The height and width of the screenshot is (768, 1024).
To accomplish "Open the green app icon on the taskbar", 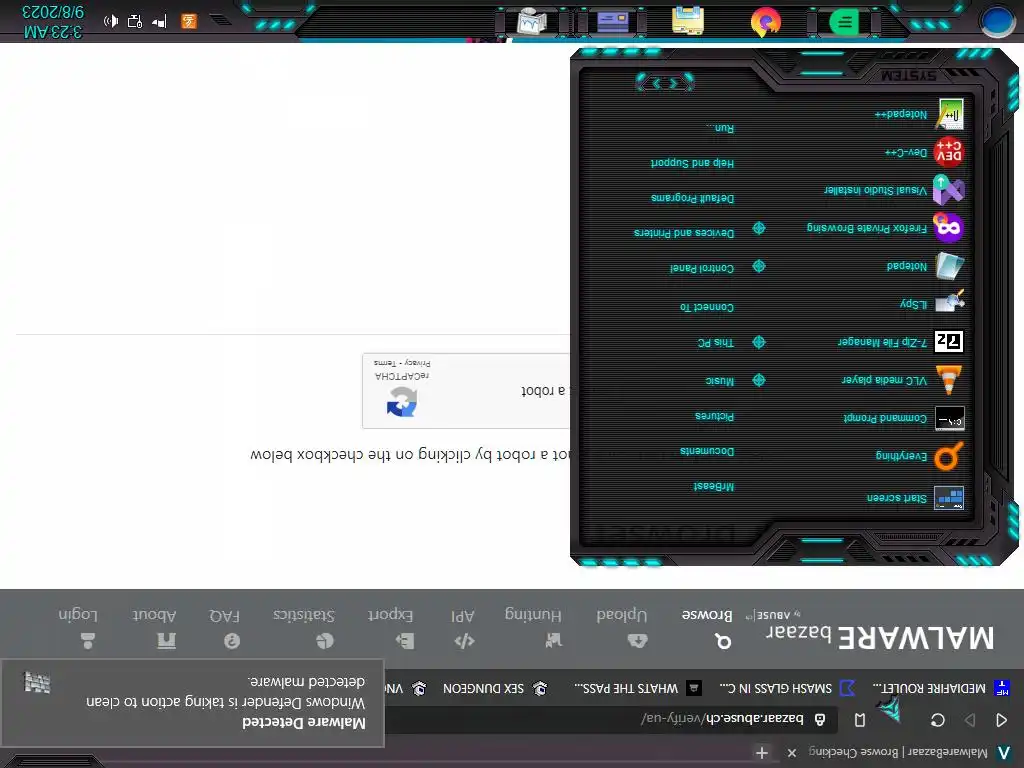I will (844, 22).
